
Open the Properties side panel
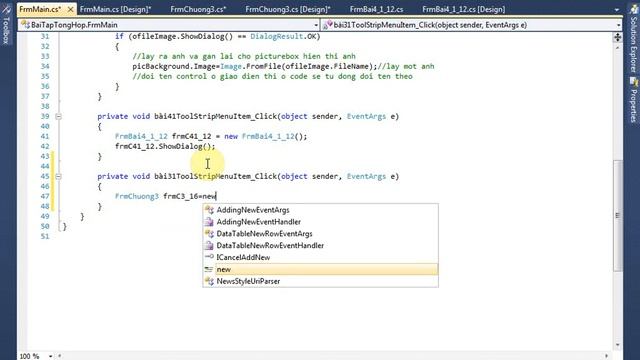point(633,100)
